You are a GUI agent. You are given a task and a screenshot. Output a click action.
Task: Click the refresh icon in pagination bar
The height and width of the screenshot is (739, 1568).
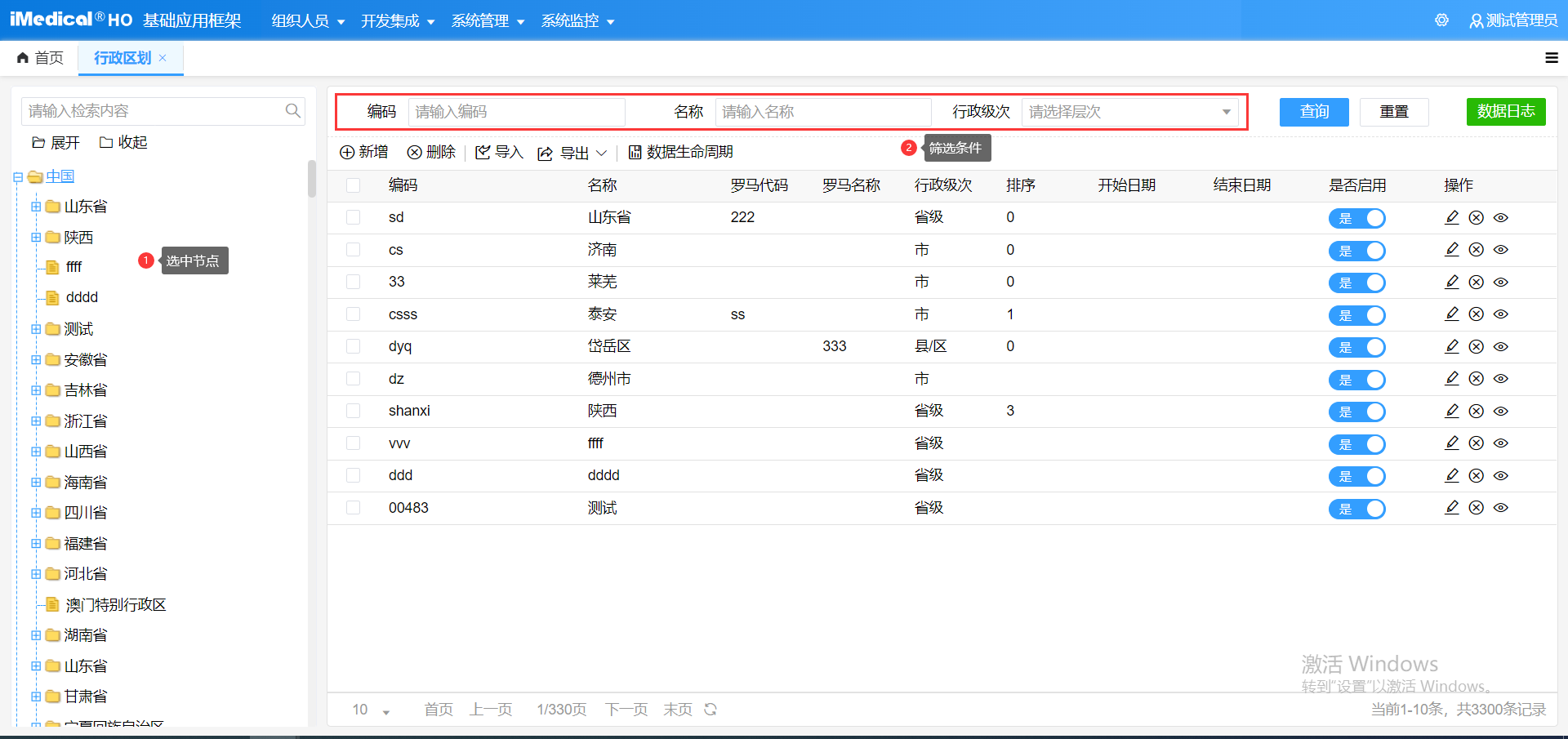point(710,710)
